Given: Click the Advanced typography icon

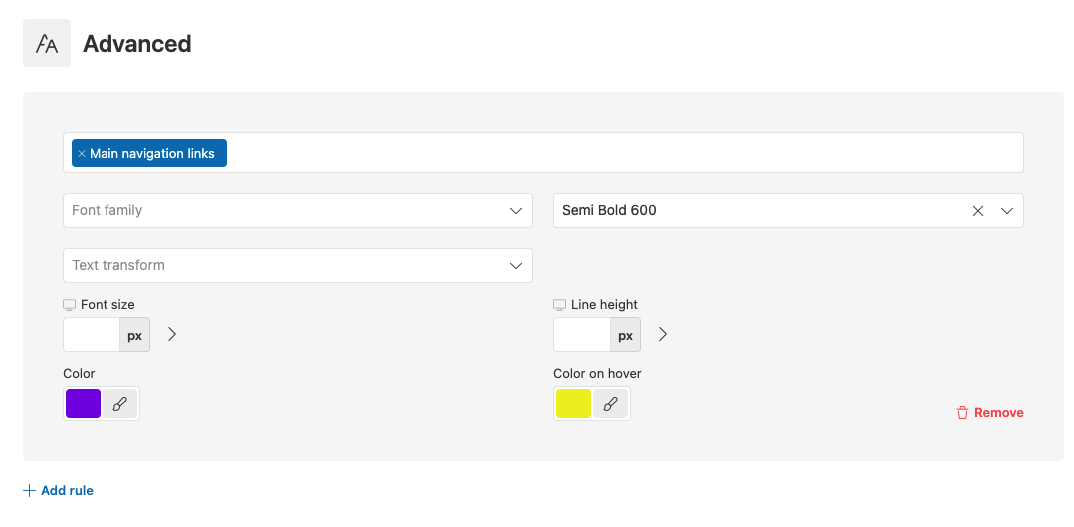Looking at the screenshot, I should click(47, 43).
